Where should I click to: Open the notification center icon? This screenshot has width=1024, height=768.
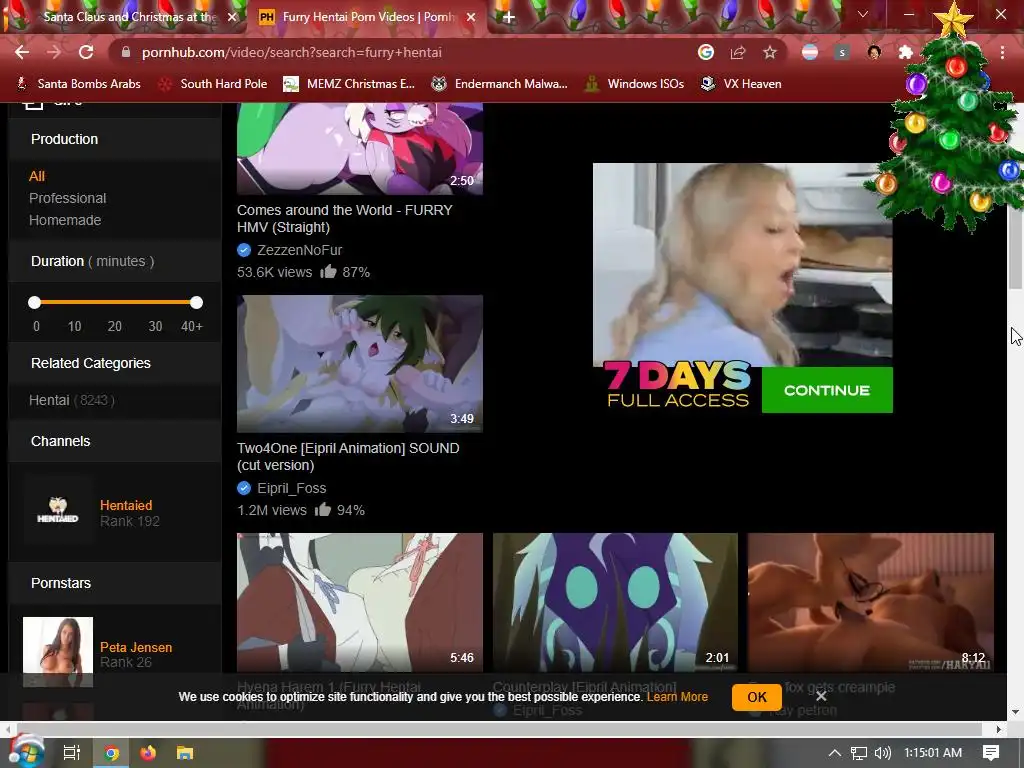click(991, 753)
